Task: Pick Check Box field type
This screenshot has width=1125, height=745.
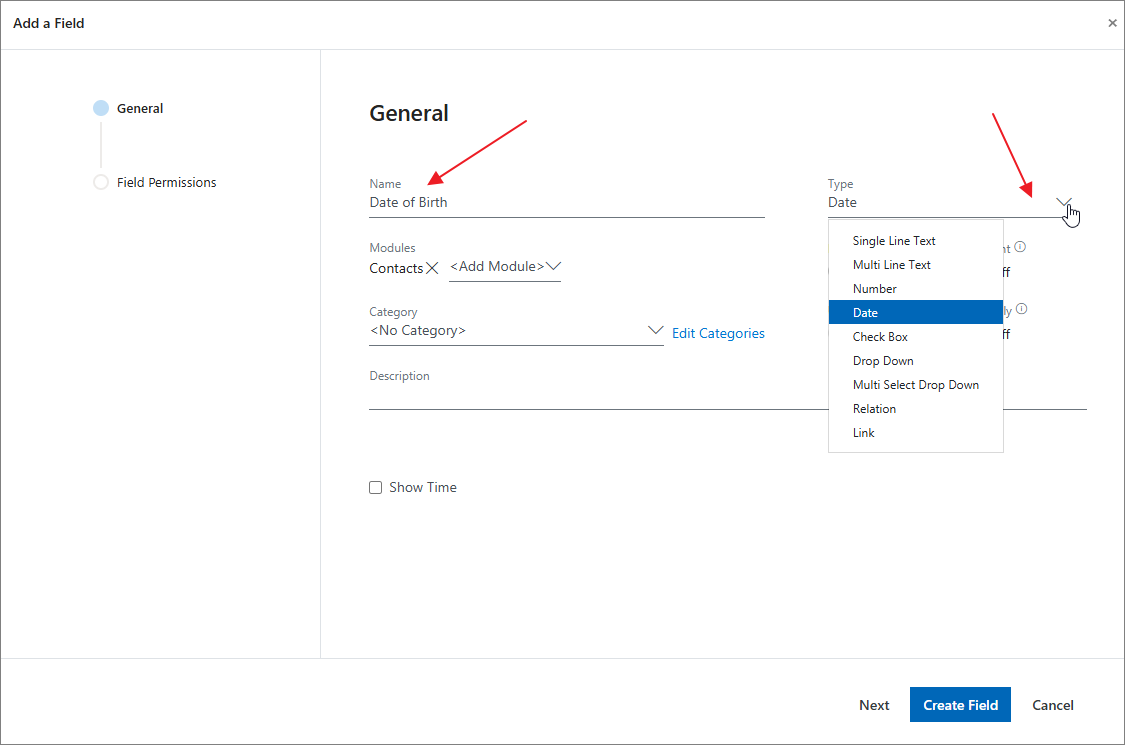Action: coord(880,337)
